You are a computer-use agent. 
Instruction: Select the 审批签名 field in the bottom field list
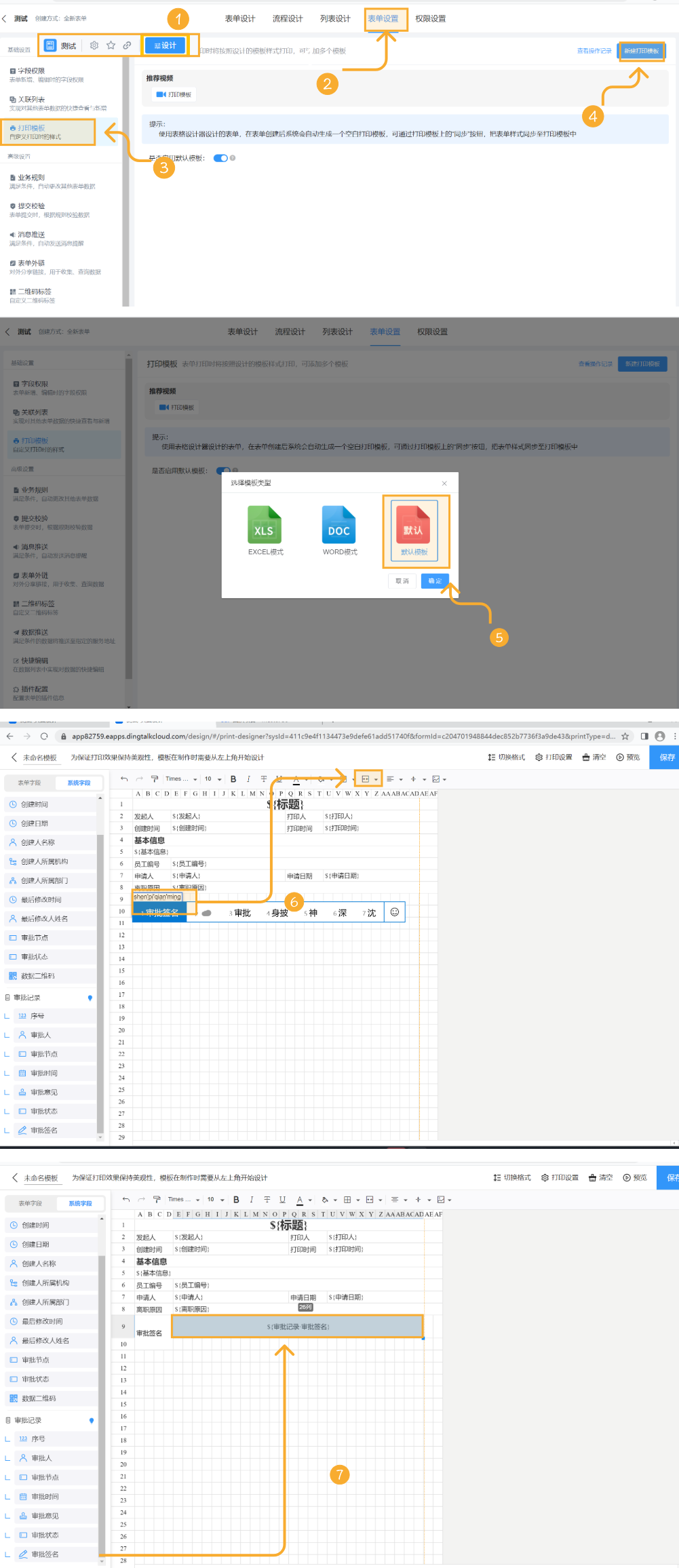pyautogui.click(x=45, y=1554)
